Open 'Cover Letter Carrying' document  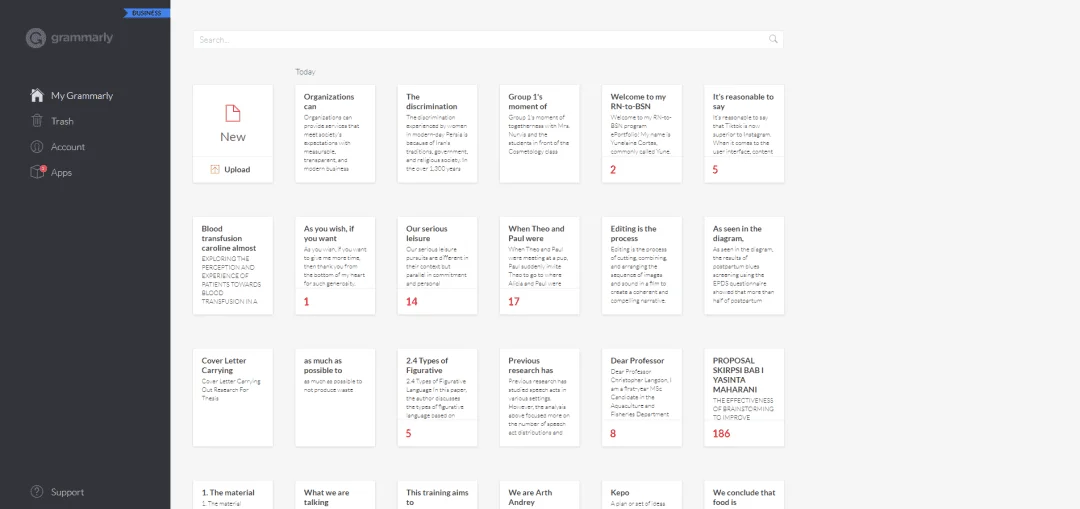coord(233,397)
